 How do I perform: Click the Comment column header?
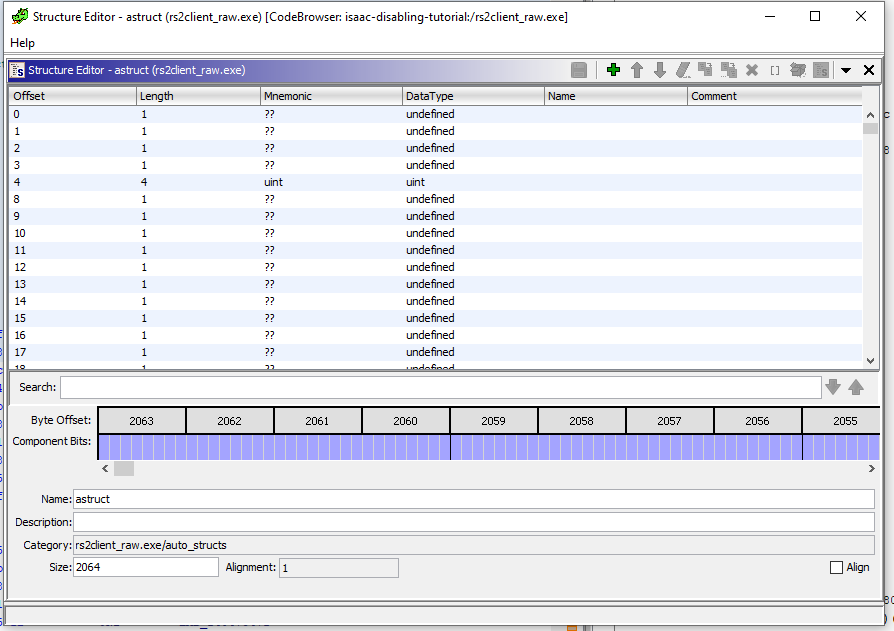point(775,96)
